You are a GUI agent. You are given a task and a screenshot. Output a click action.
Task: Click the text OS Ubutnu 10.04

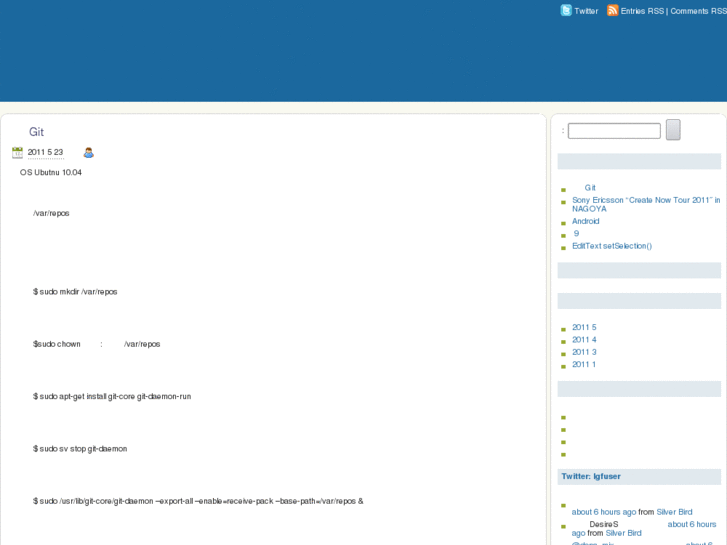click(51, 173)
